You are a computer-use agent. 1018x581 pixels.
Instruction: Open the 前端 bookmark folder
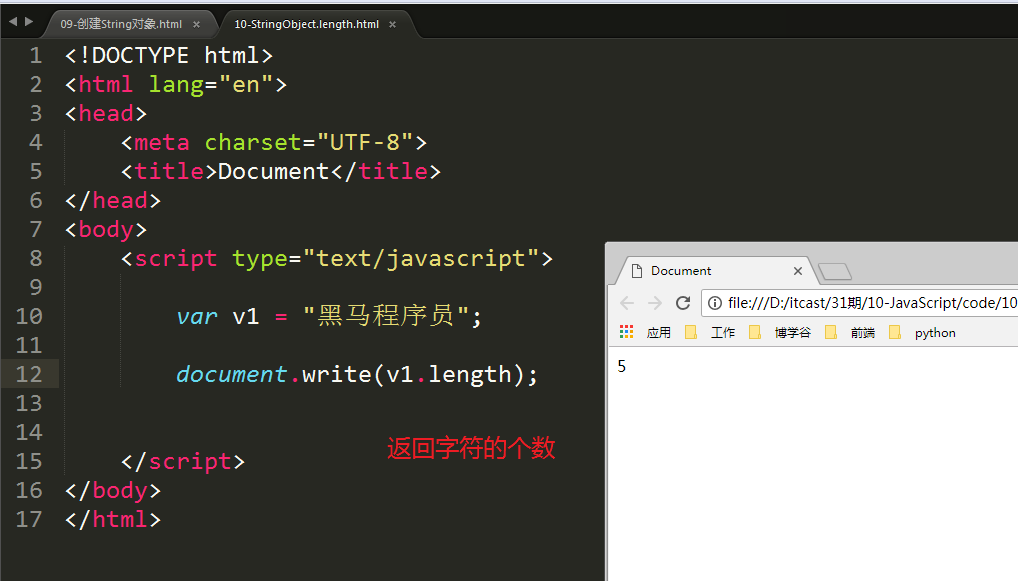(850, 332)
